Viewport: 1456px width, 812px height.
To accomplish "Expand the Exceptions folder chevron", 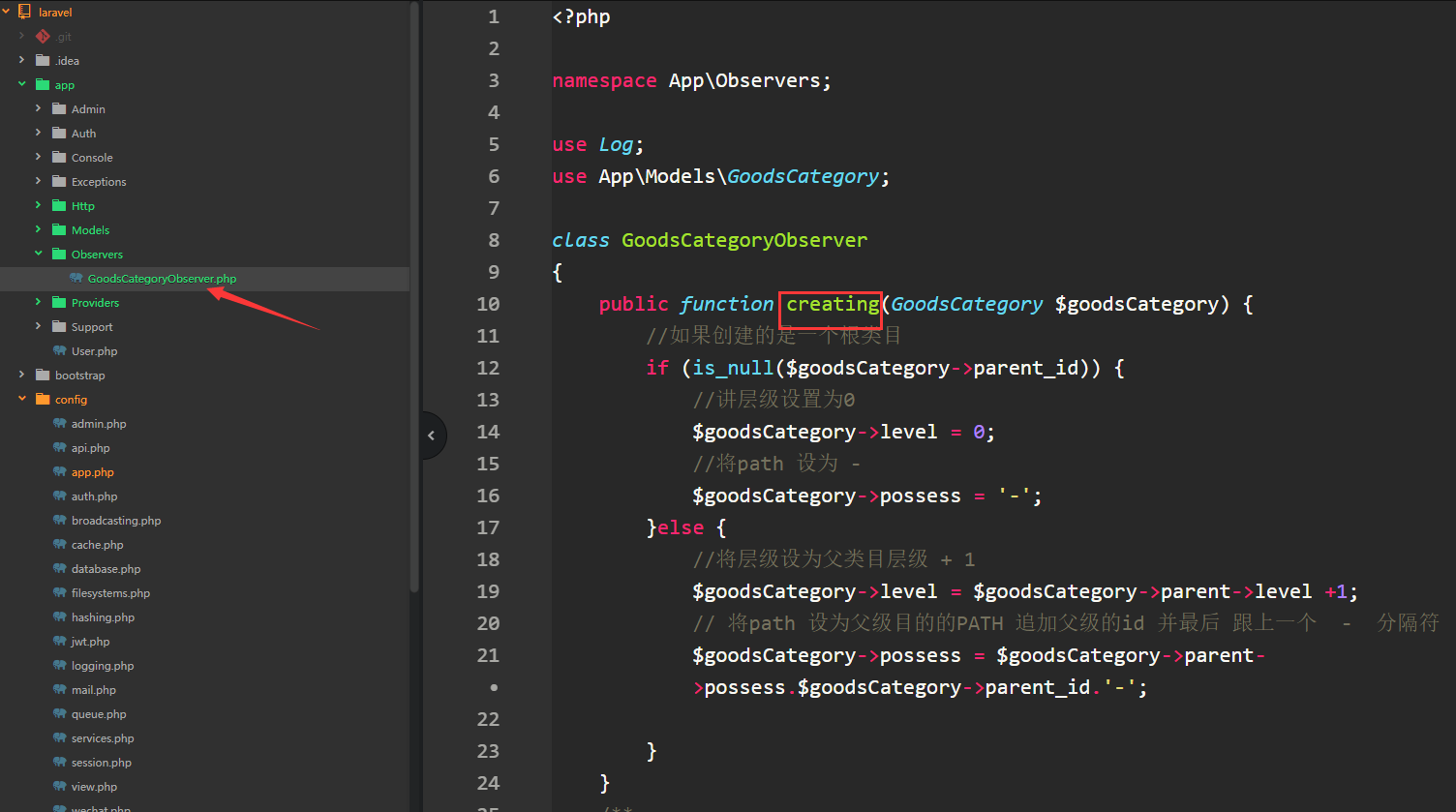I will (x=38, y=182).
